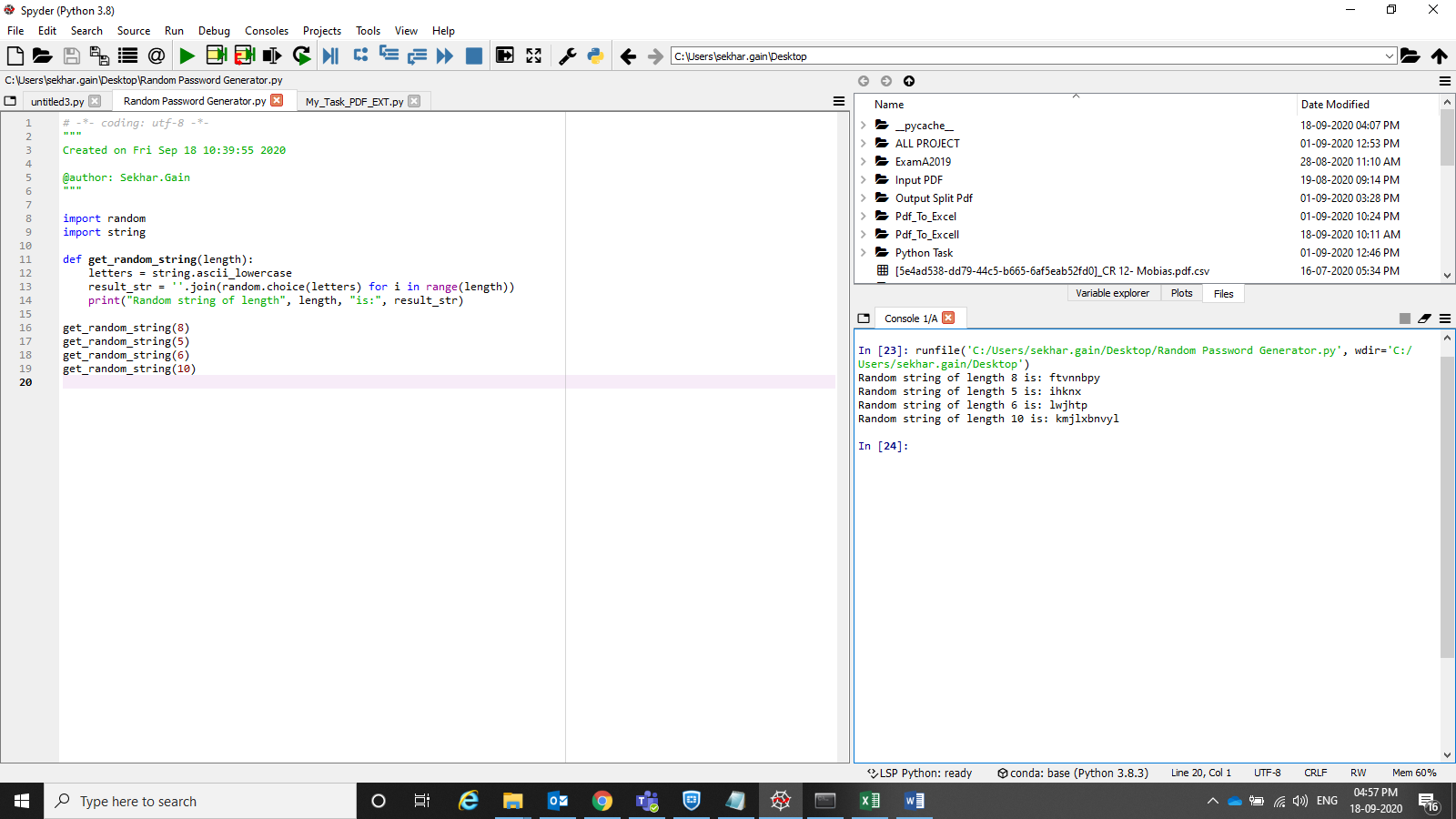This screenshot has width=1456, height=819.
Task: Open PYTHONPATH manager Python icon
Action: (595, 56)
